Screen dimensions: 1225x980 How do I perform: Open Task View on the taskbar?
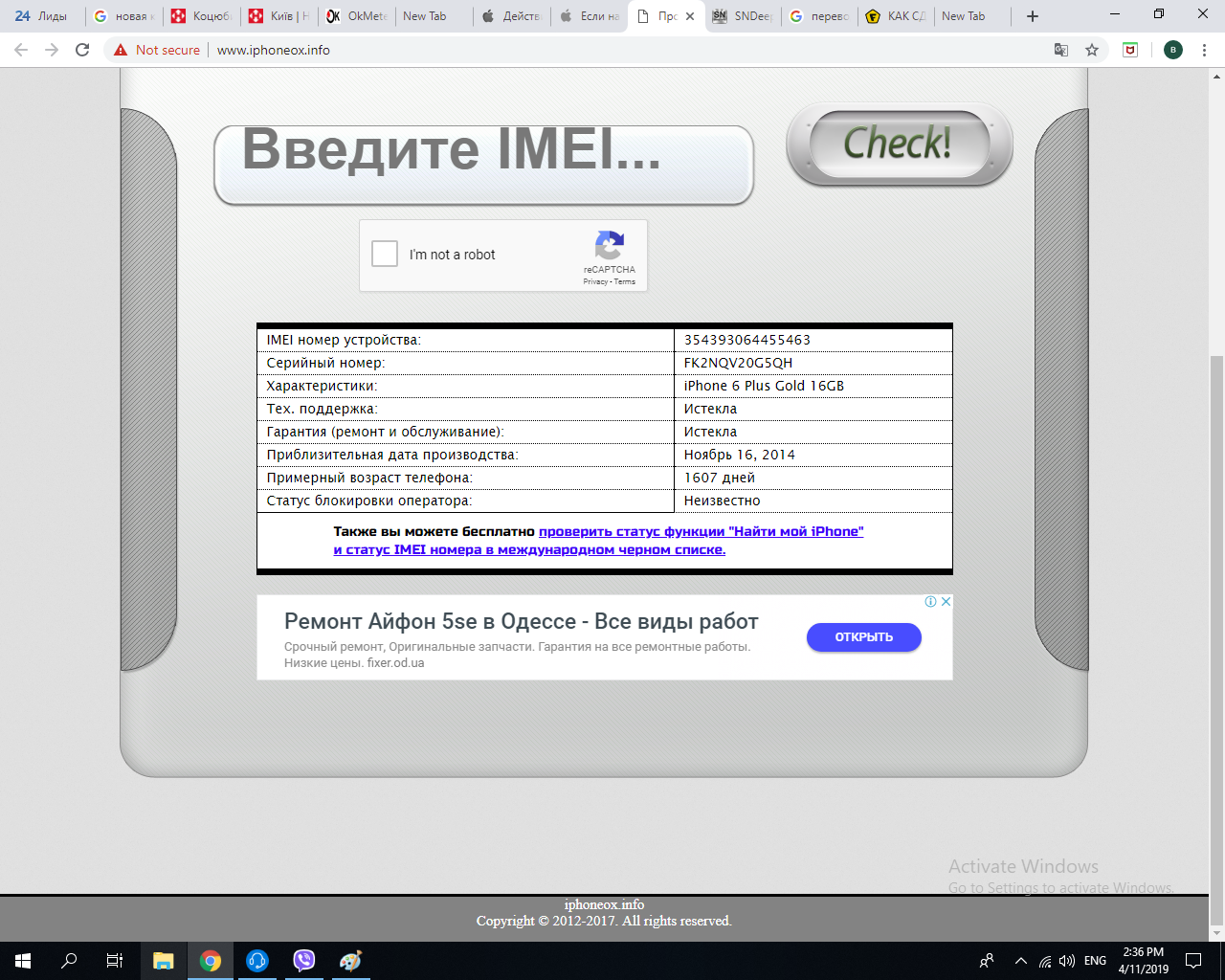coord(115,961)
